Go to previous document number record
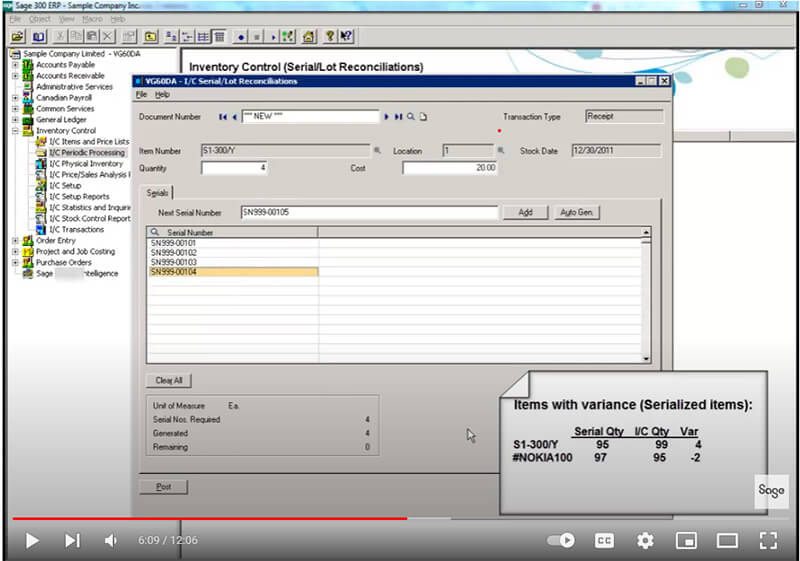This screenshot has height=561, width=800. (234, 117)
